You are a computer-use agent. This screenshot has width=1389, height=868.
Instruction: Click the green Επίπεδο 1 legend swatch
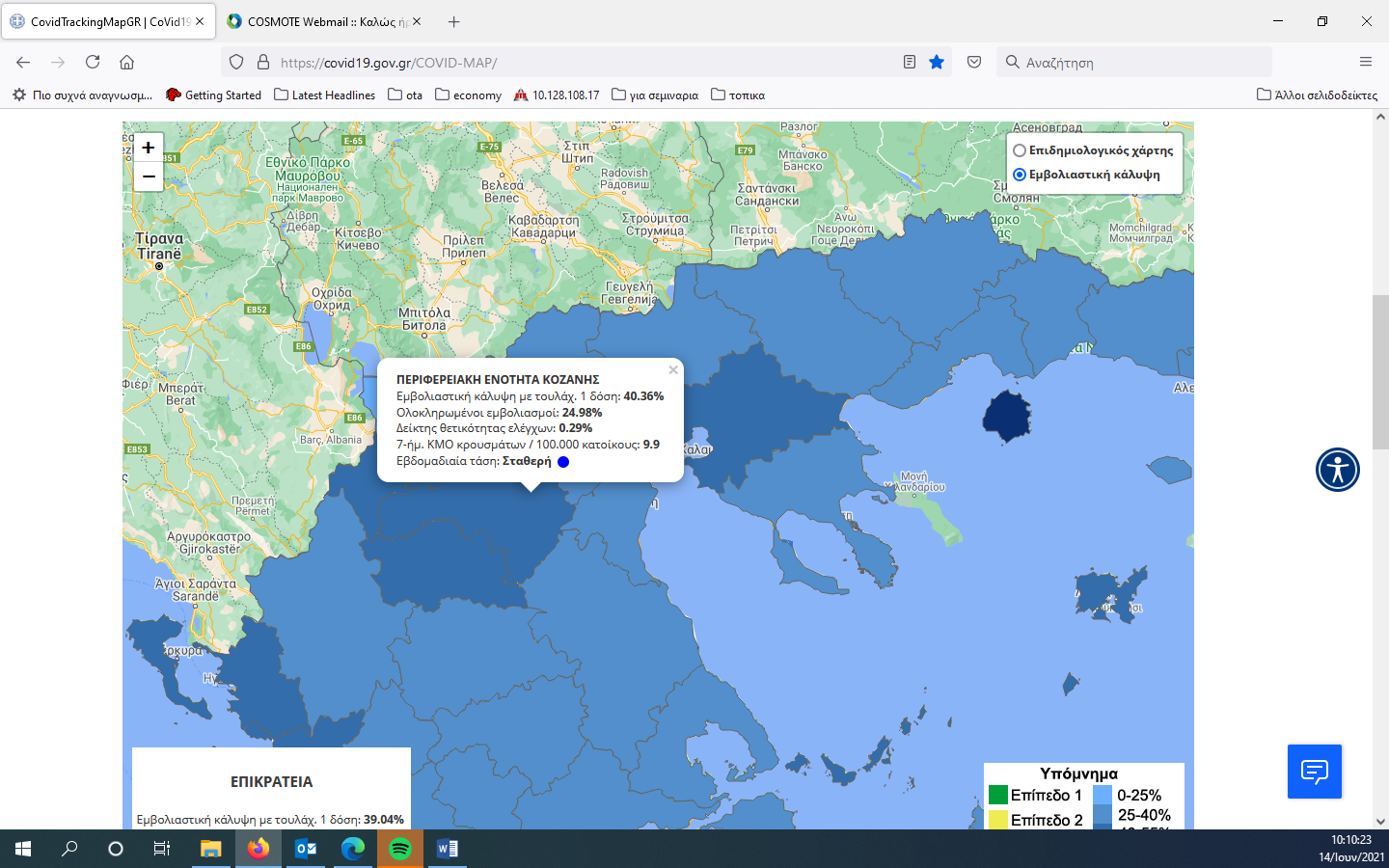998,796
